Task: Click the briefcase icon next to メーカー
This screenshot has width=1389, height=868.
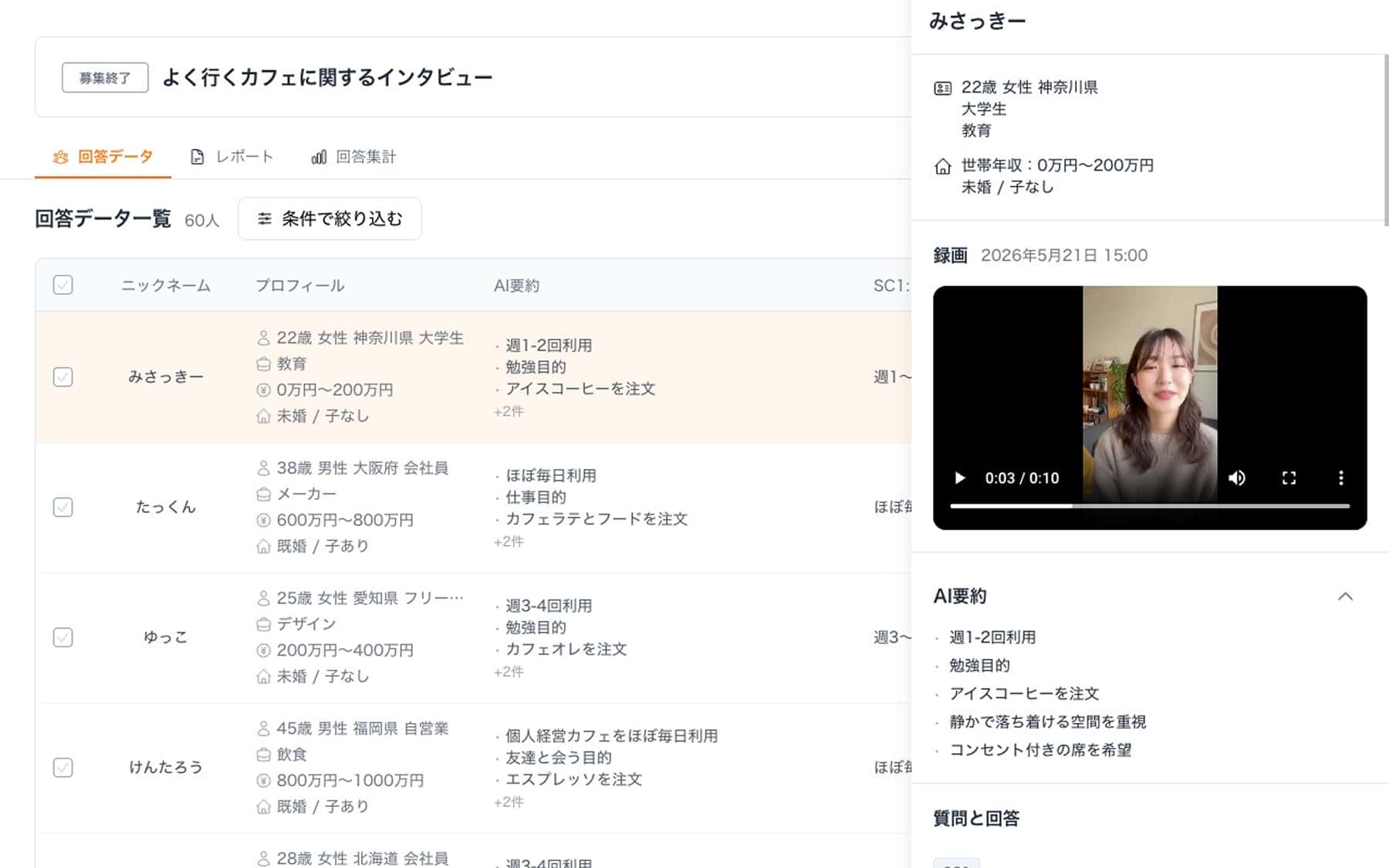Action: (263, 494)
